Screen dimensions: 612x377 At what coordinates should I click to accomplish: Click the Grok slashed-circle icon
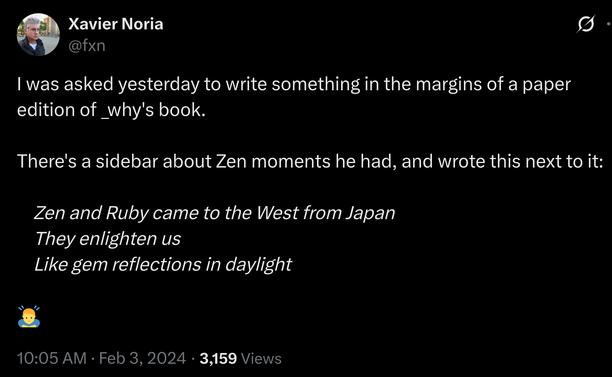(x=586, y=24)
